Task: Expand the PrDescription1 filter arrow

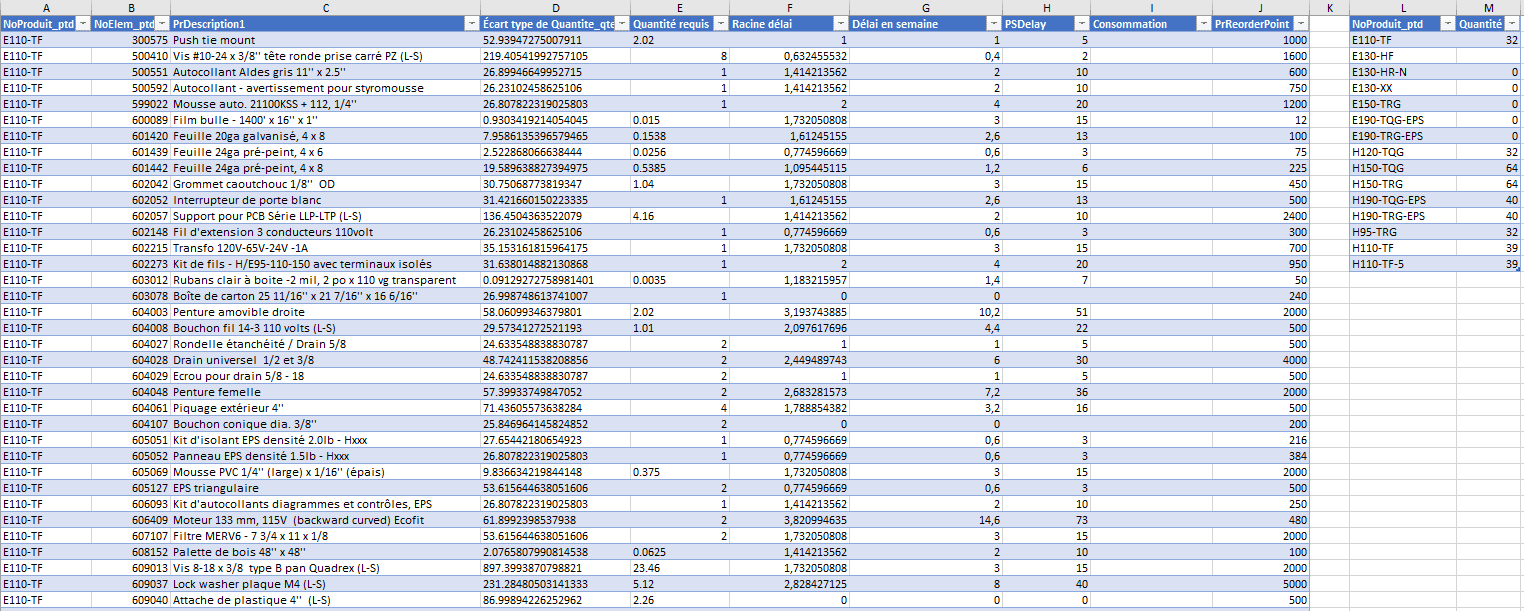Action: (x=471, y=24)
